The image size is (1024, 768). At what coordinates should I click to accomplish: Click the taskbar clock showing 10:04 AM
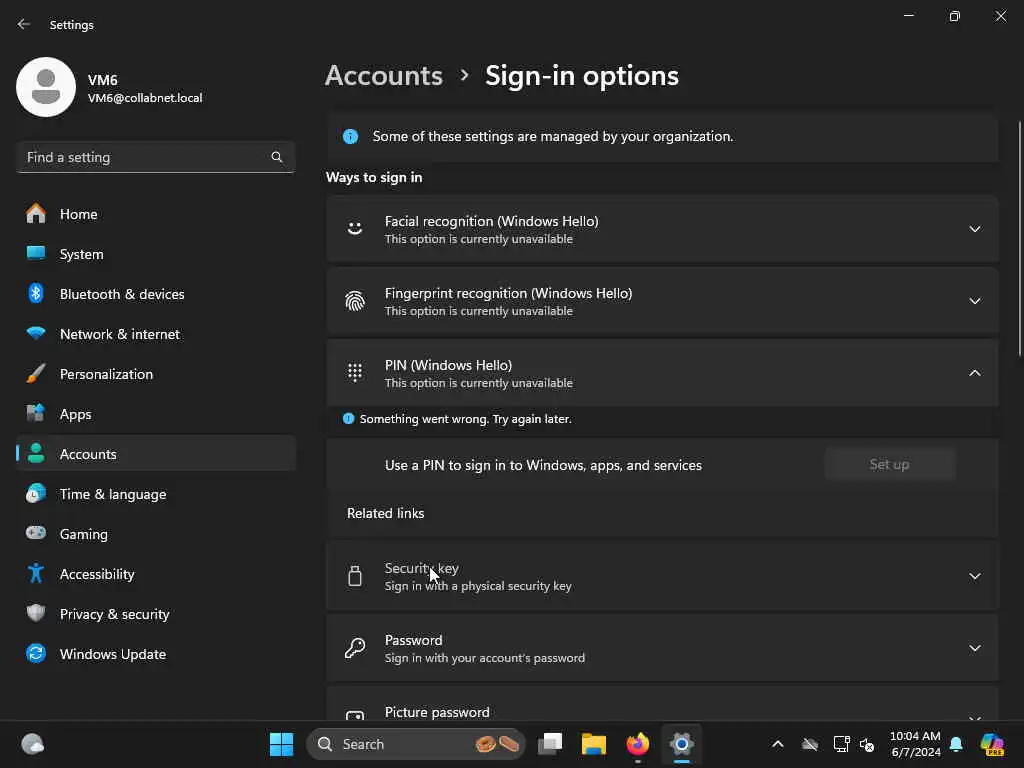(915, 744)
